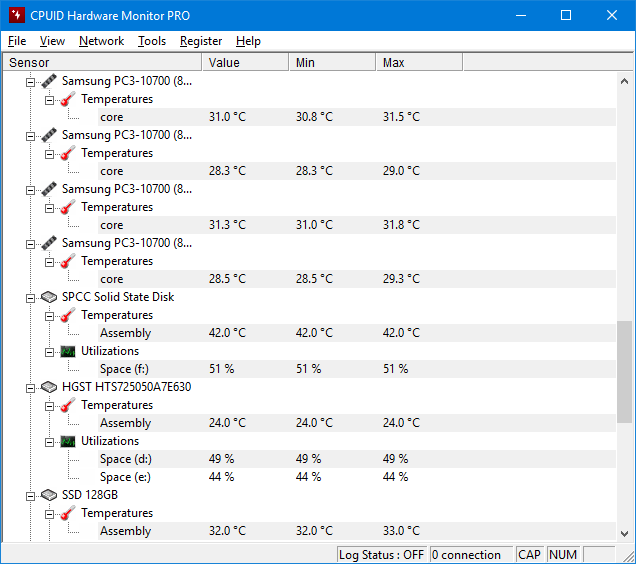Viewport: 636px width, 564px height.
Task: Click the 31.5 °C max value
Action: (x=401, y=117)
